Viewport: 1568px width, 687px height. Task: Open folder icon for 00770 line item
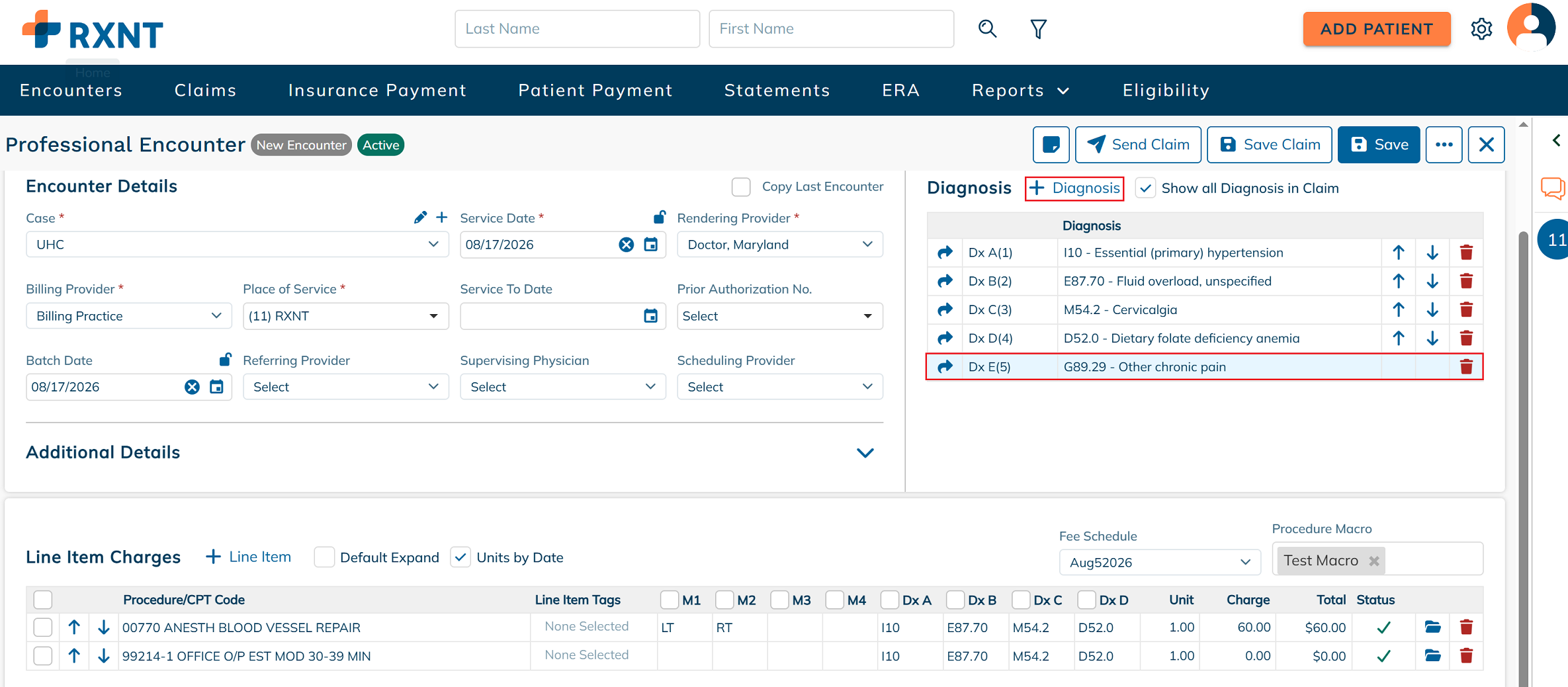pos(1432,627)
